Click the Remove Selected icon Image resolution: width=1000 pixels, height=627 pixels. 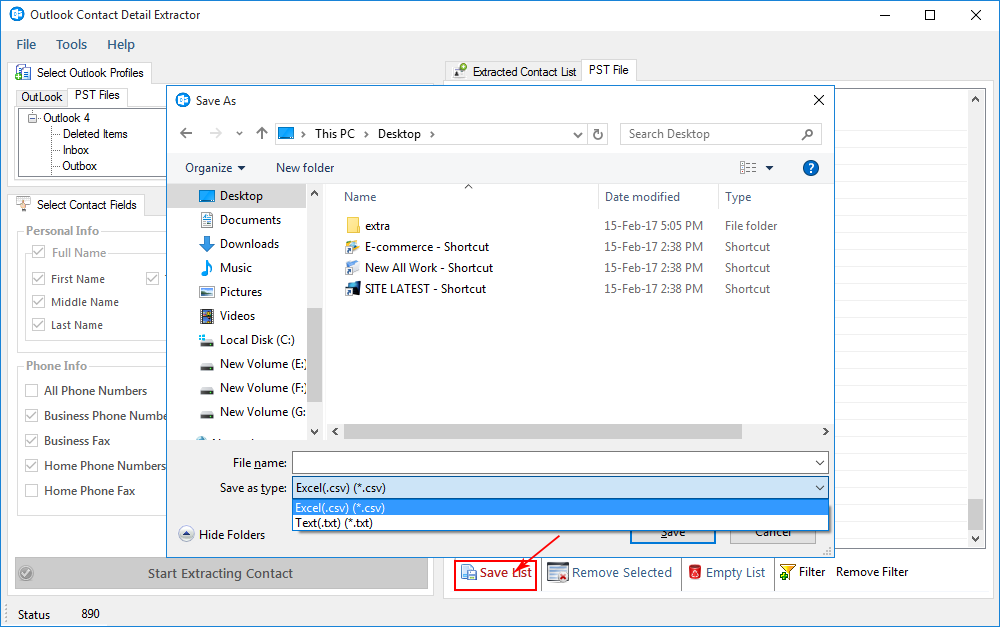tap(557, 573)
